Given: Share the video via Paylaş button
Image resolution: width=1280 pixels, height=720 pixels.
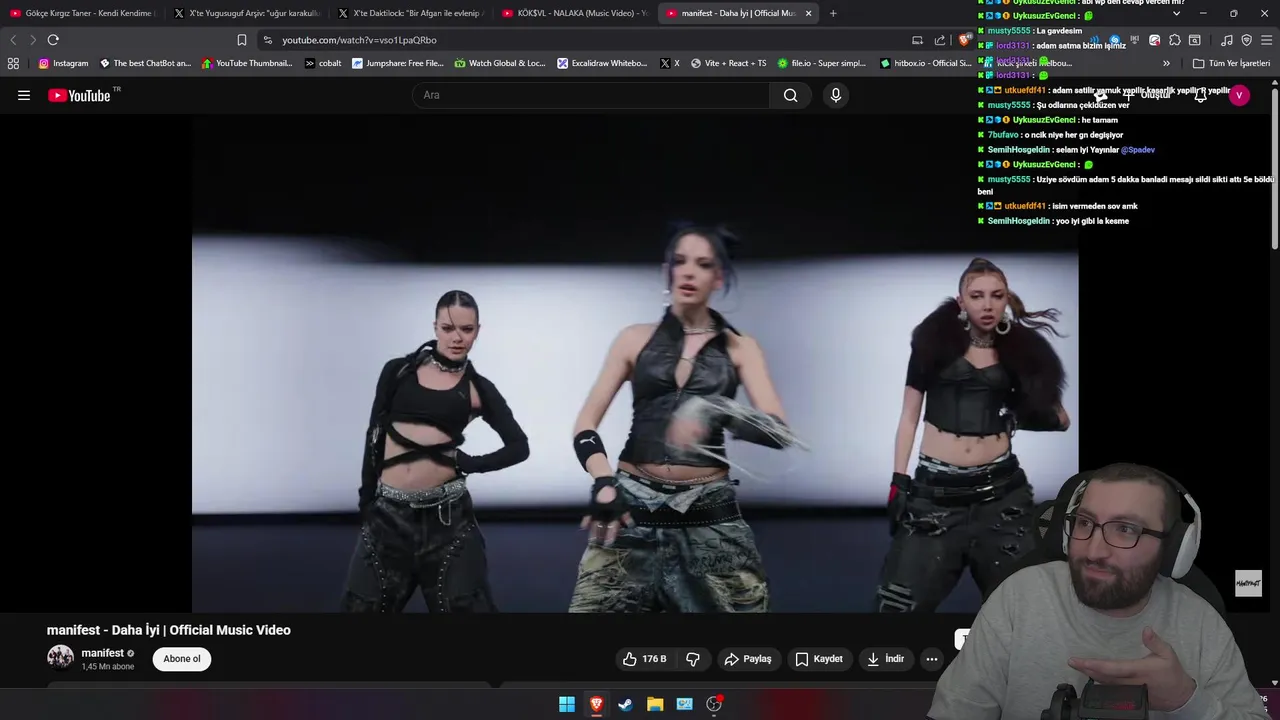Looking at the screenshot, I should pyautogui.click(x=748, y=659).
